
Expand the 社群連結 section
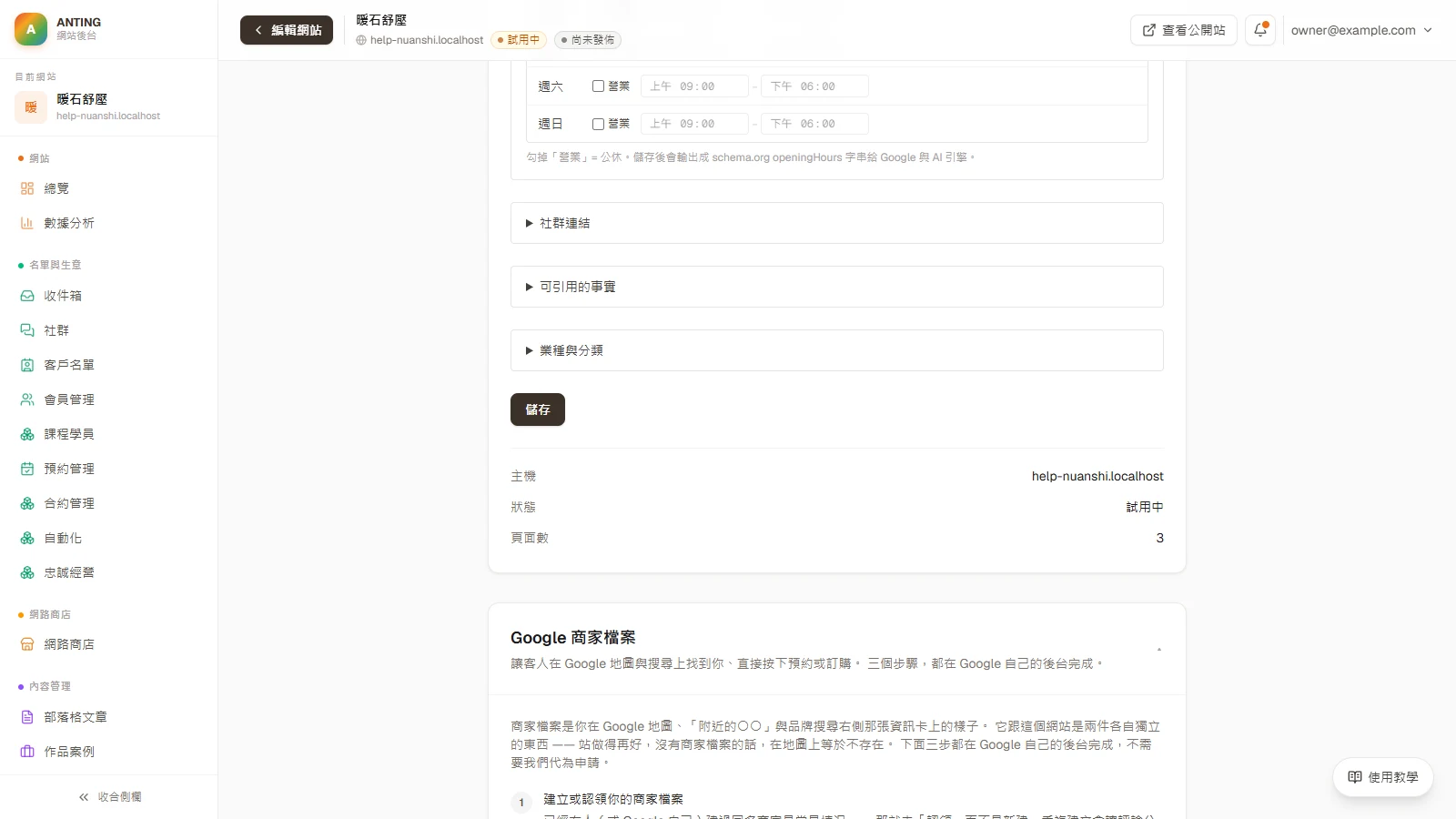pos(837,223)
